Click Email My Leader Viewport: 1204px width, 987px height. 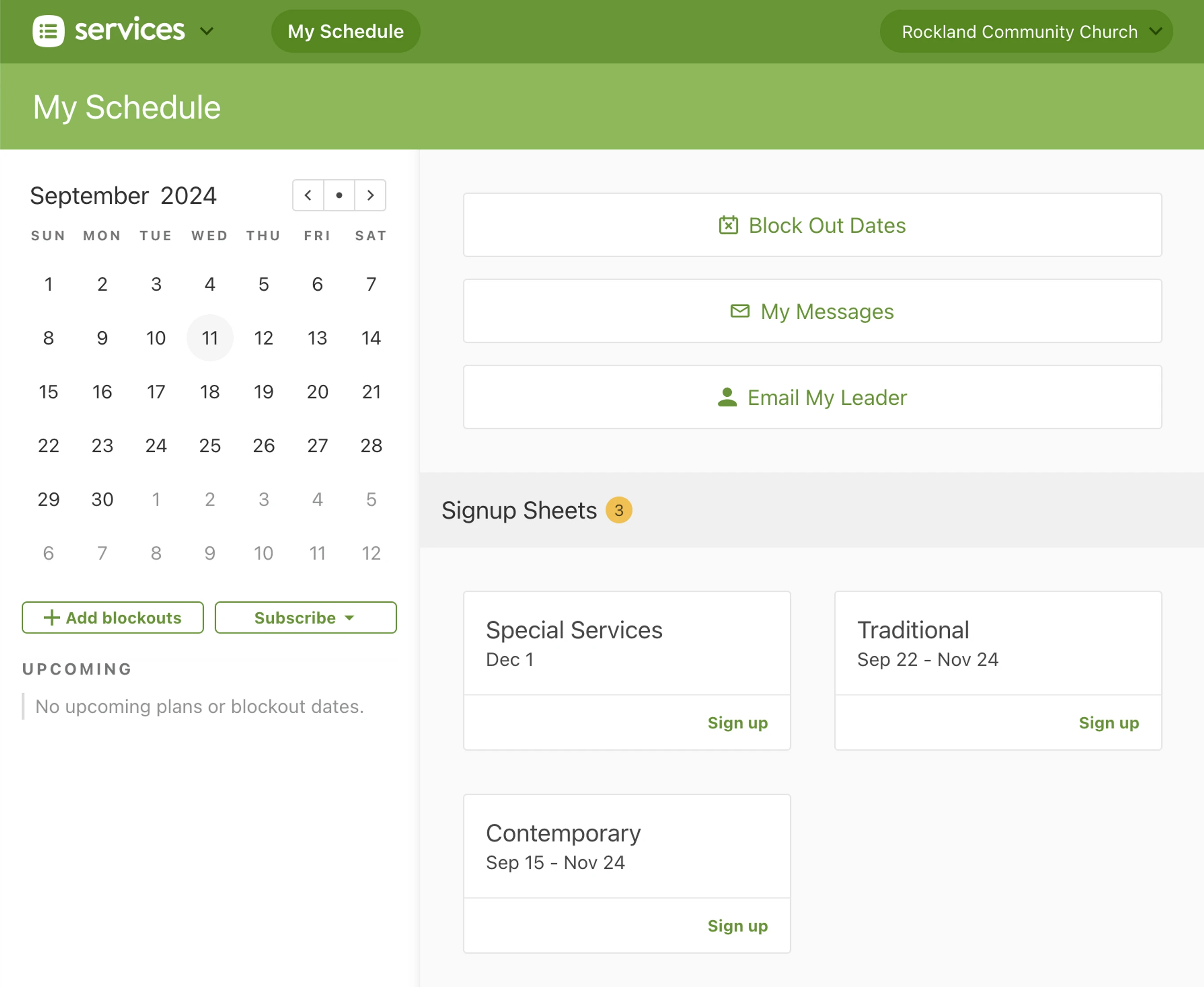pos(812,397)
